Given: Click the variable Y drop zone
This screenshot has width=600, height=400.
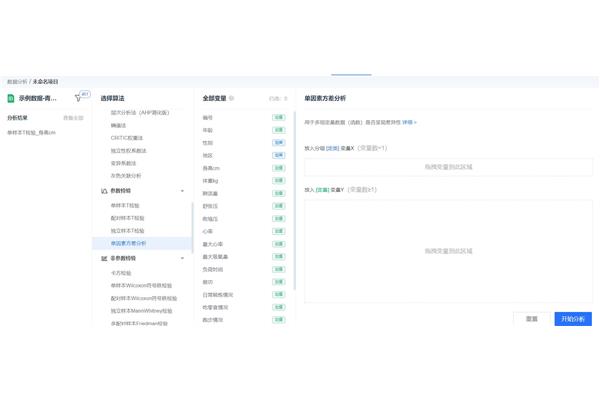Looking at the screenshot, I should coord(448,251).
